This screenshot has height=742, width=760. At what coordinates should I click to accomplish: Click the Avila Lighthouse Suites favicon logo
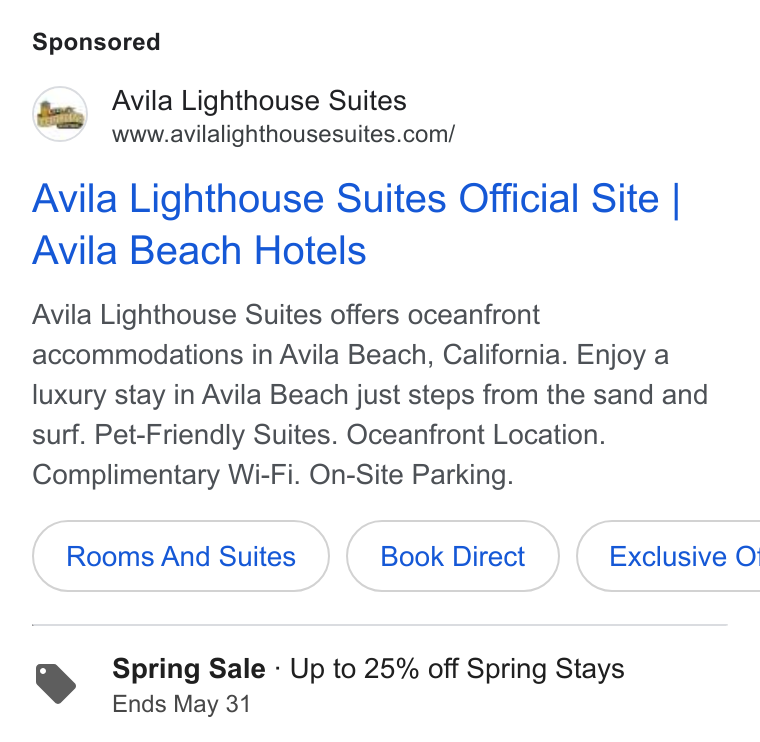tap(60, 114)
